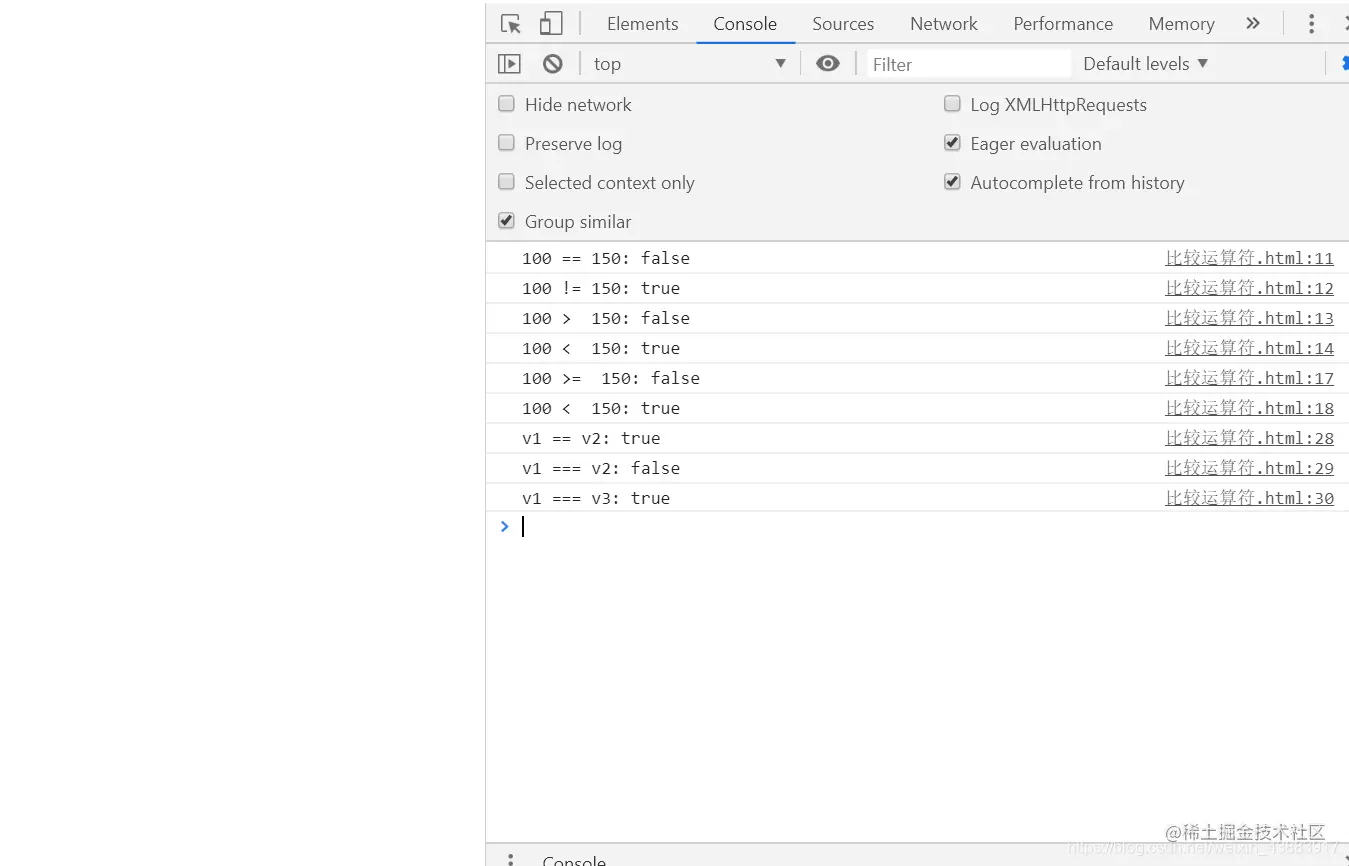This screenshot has width=1349, height=866.
Task: Open source link 比较运算符.html:13
Action: 1249,318
